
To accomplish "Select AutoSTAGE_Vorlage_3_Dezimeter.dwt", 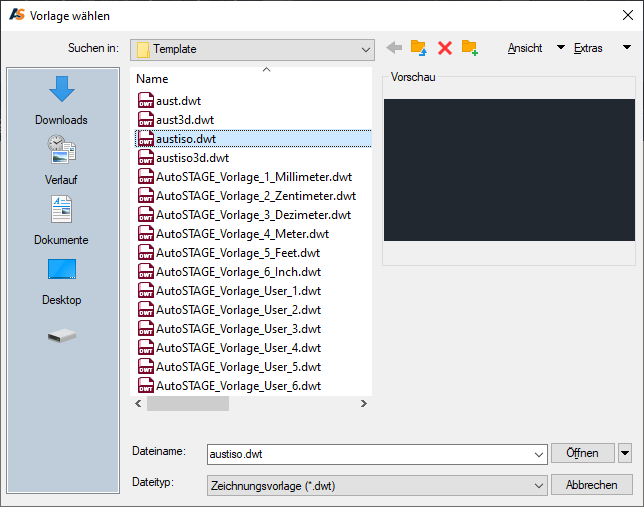I will click(x=253, y=215).
